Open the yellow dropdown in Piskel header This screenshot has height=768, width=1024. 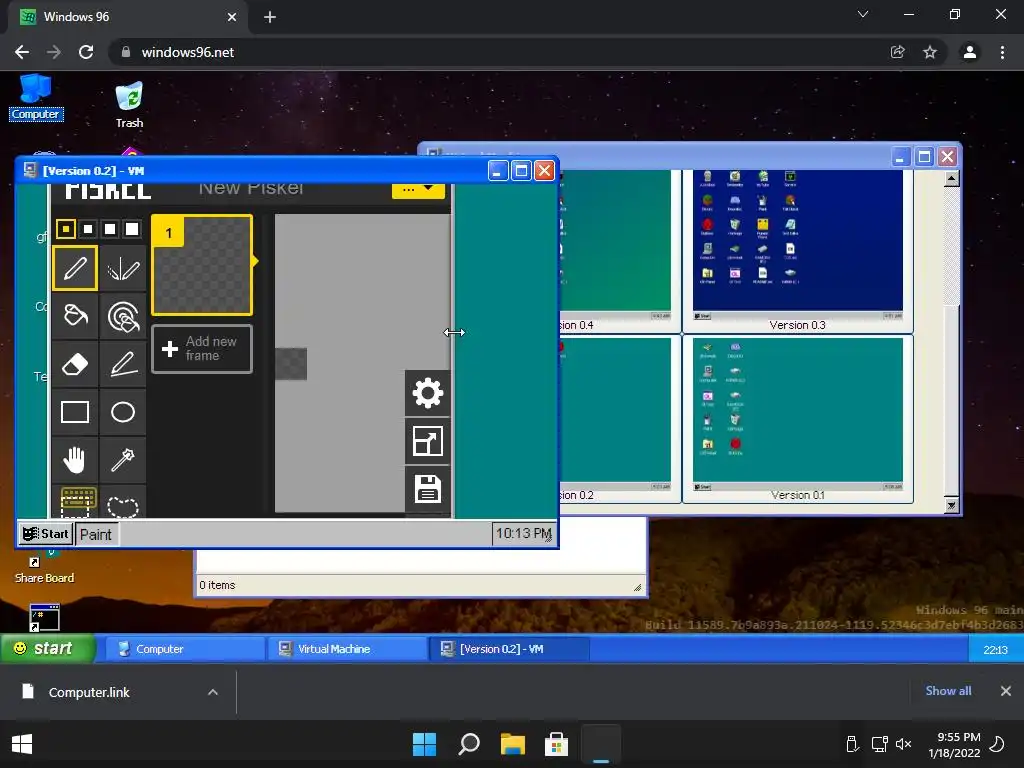[x=418, y=190]
